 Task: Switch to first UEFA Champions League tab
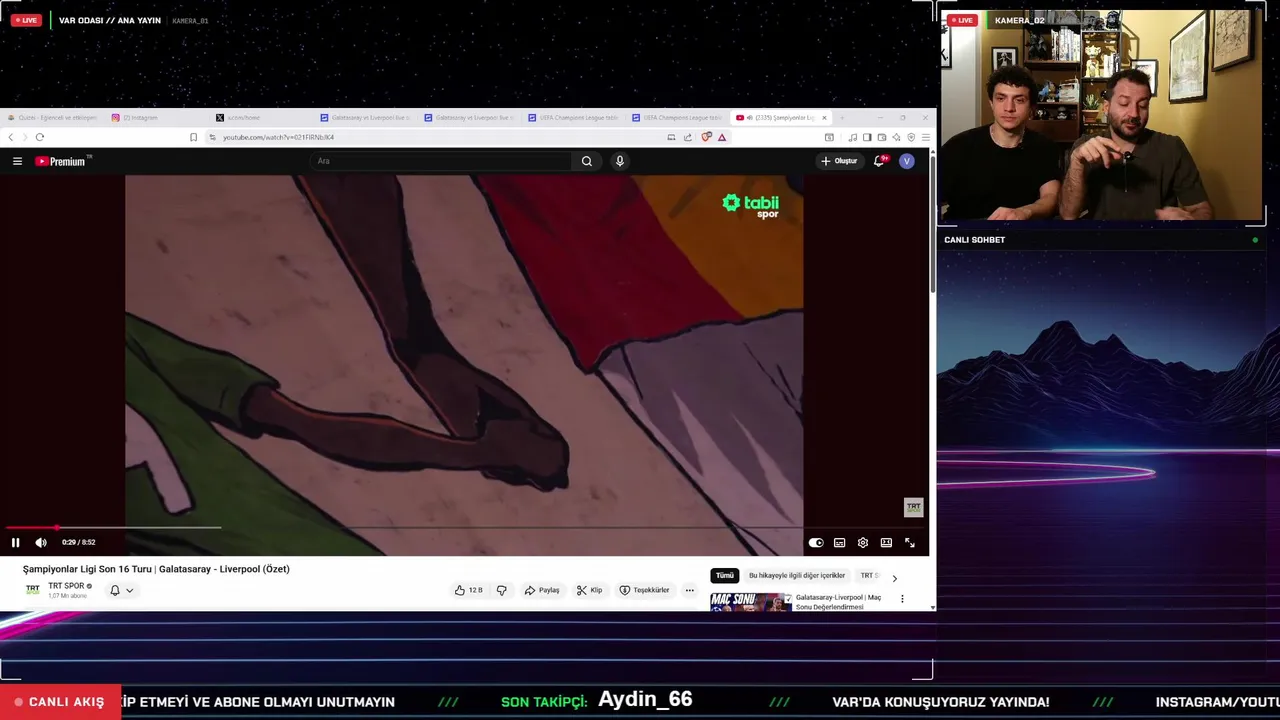pos(572,117)
